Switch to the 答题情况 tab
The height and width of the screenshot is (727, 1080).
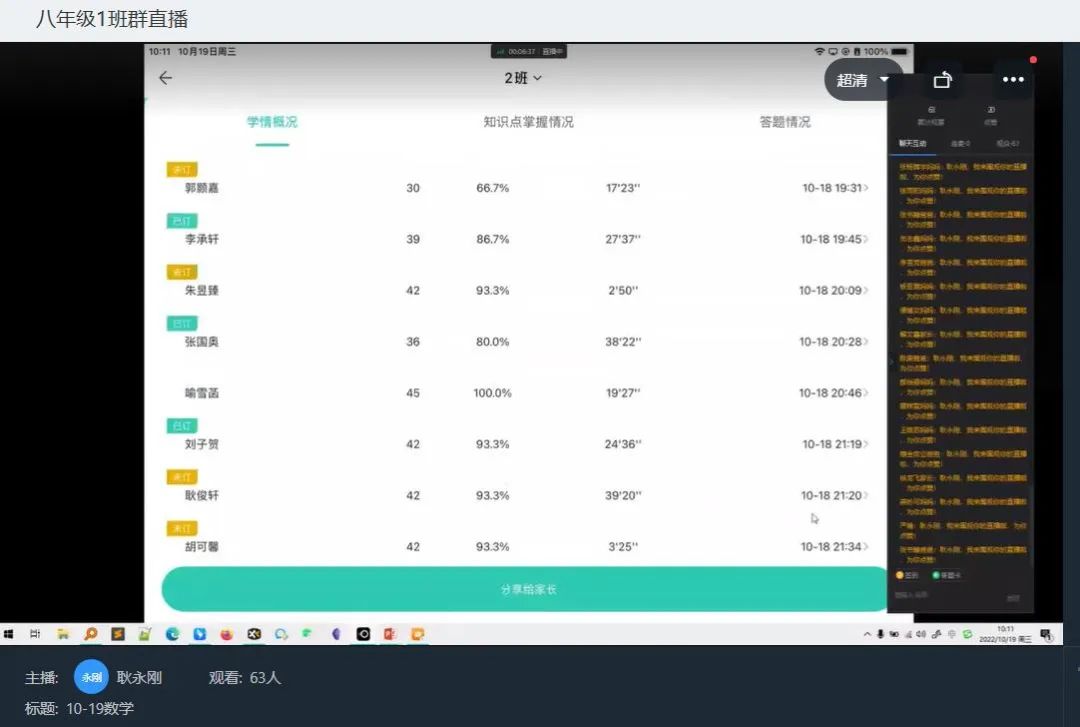[784, 122]
